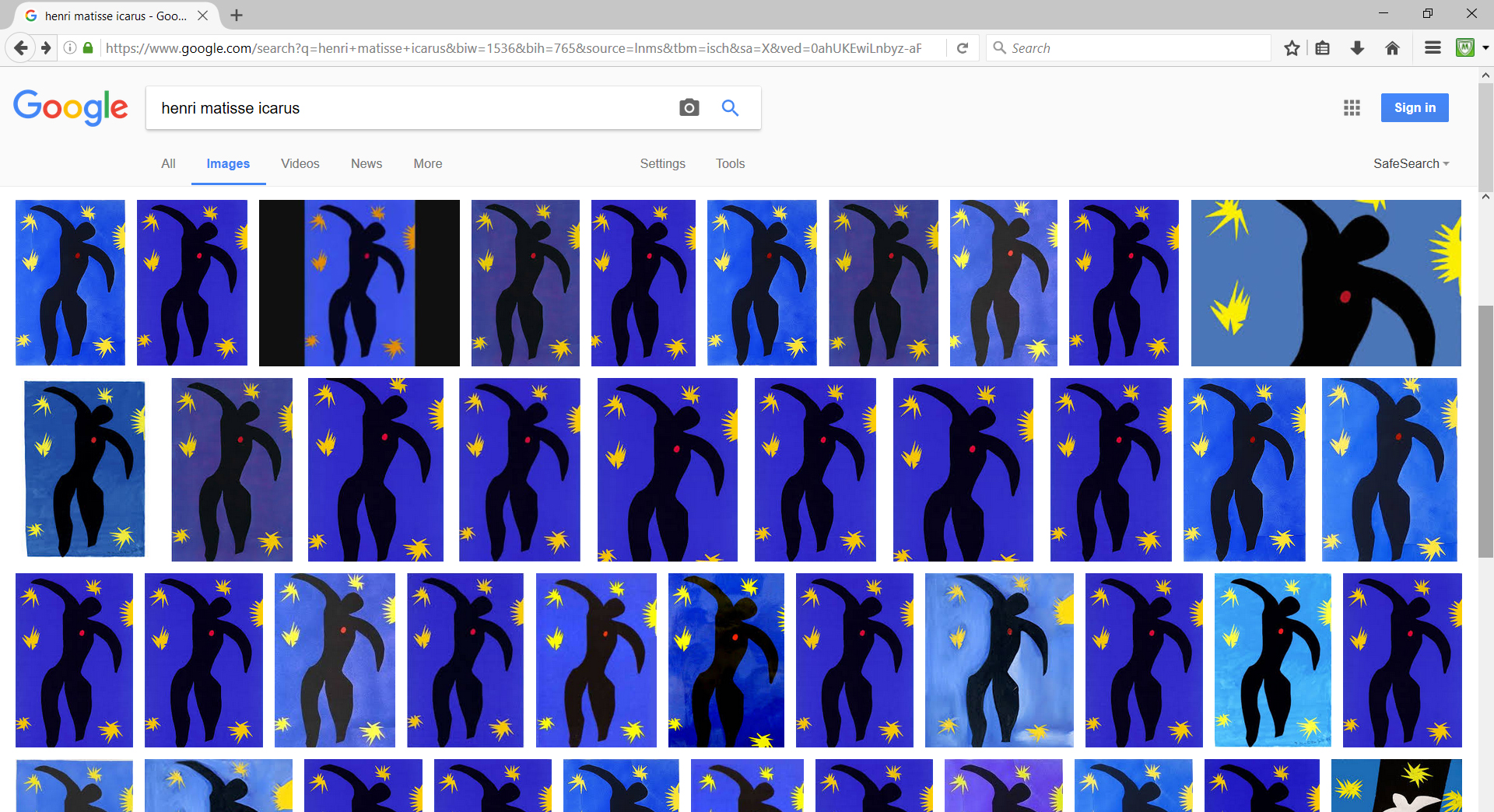Focus the Google search query field
1494x812 pixels.
tap(412, 108)
